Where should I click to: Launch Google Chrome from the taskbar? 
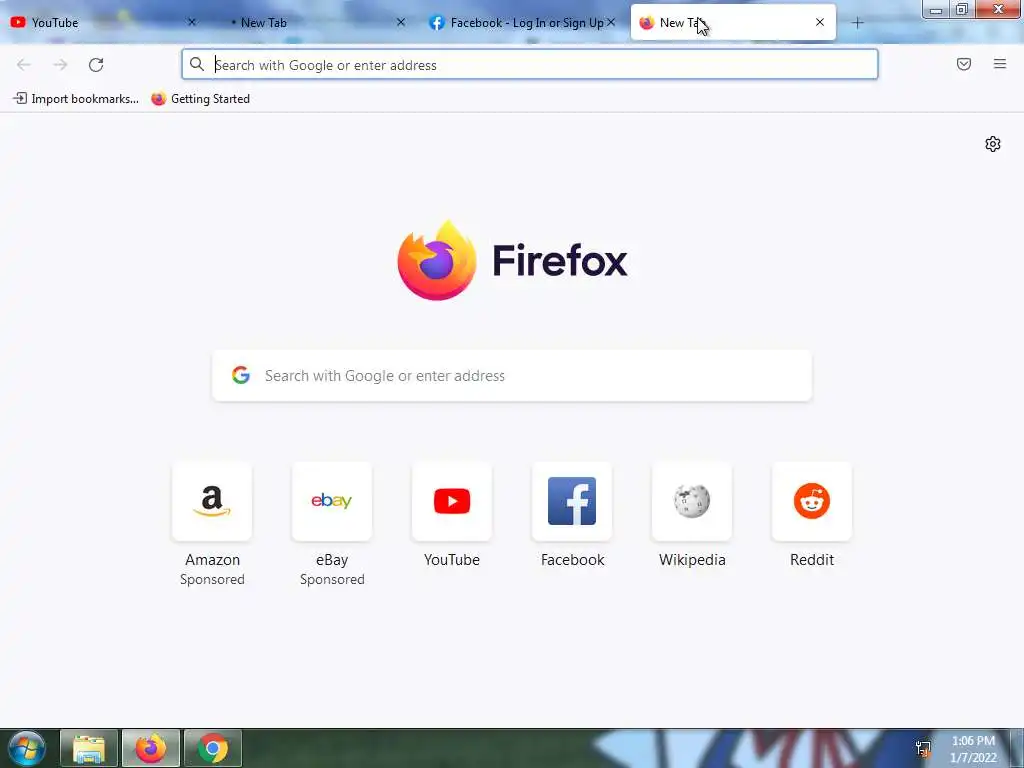pos(213,748)
